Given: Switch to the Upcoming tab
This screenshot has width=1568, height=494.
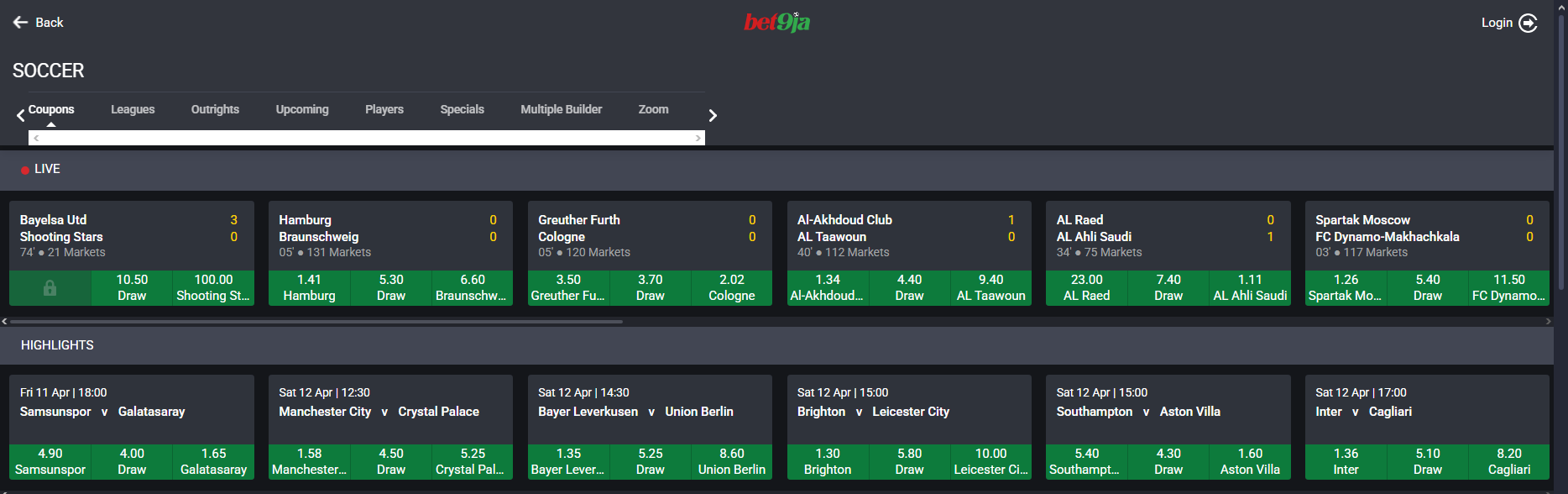Looking at the screenshot, I should coord(302,109).
